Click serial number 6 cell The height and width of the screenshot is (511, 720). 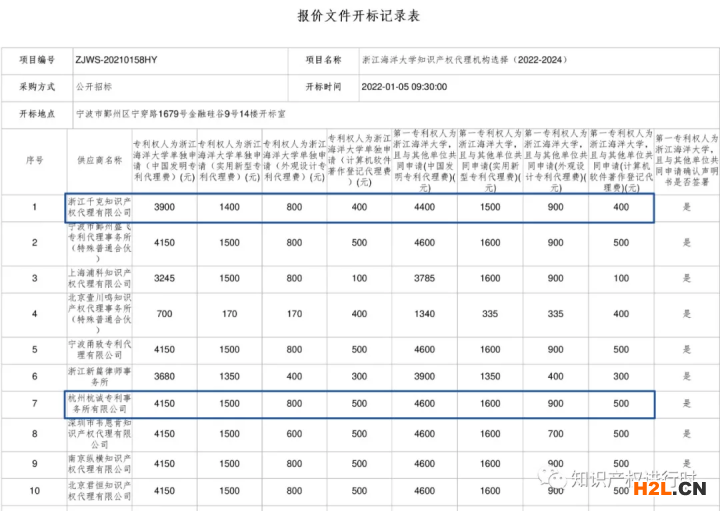pos(34,376)
